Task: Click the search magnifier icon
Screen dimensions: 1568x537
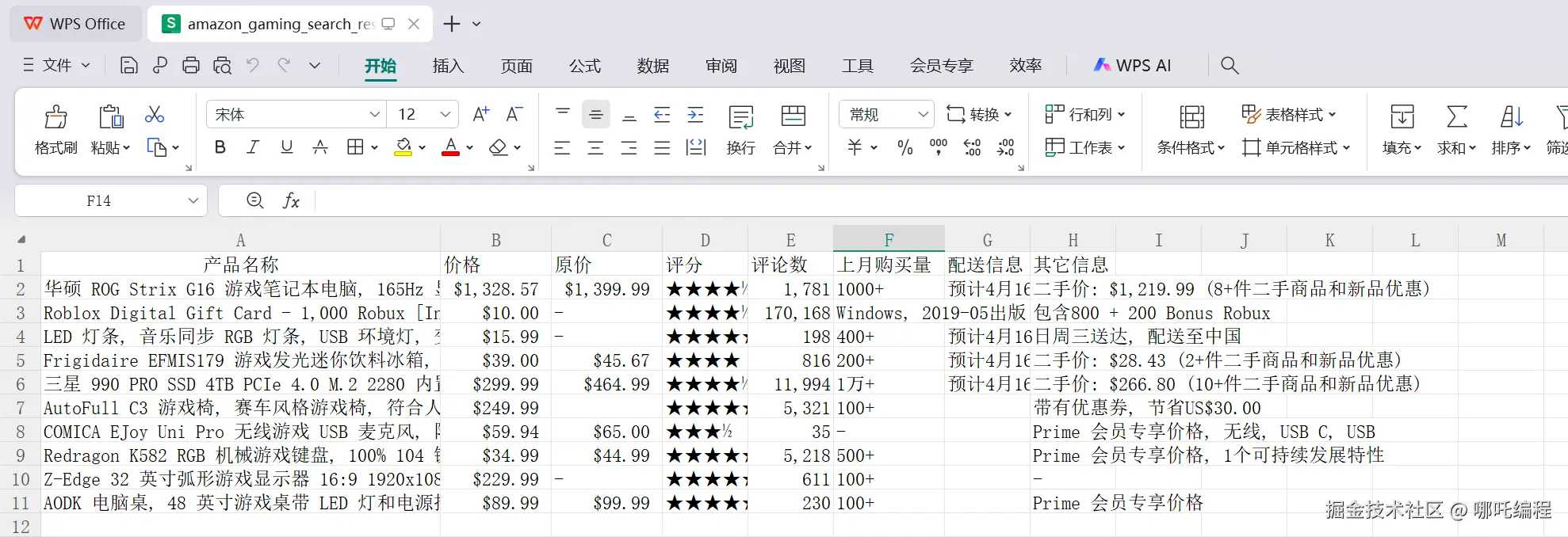Action: pyautogui.click(x=1230, y=66)
